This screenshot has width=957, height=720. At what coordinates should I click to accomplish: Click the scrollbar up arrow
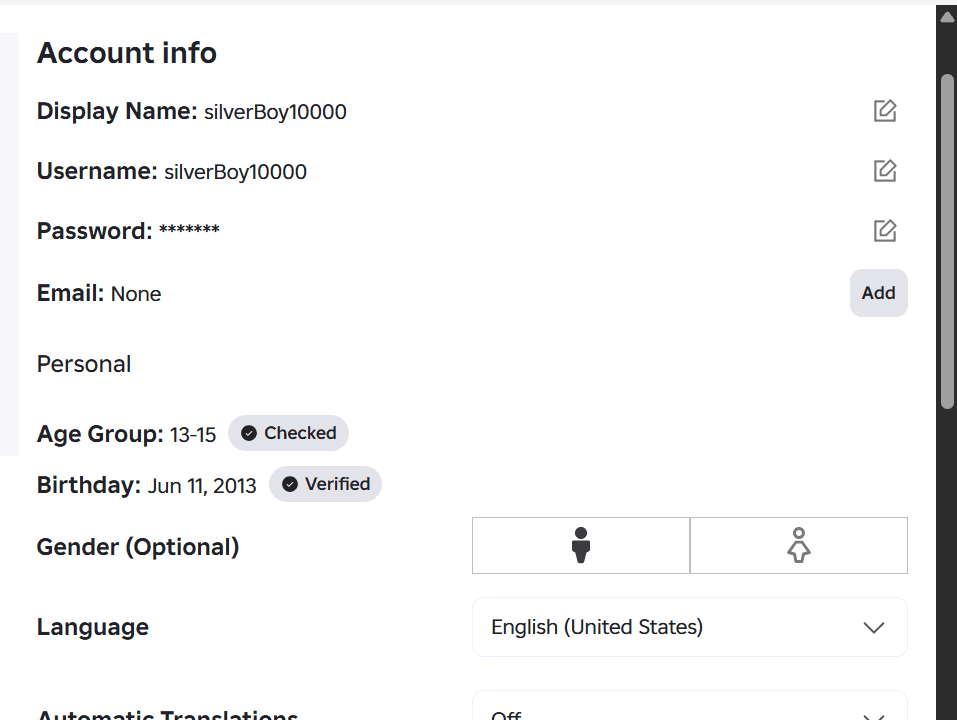coord(947,18)
